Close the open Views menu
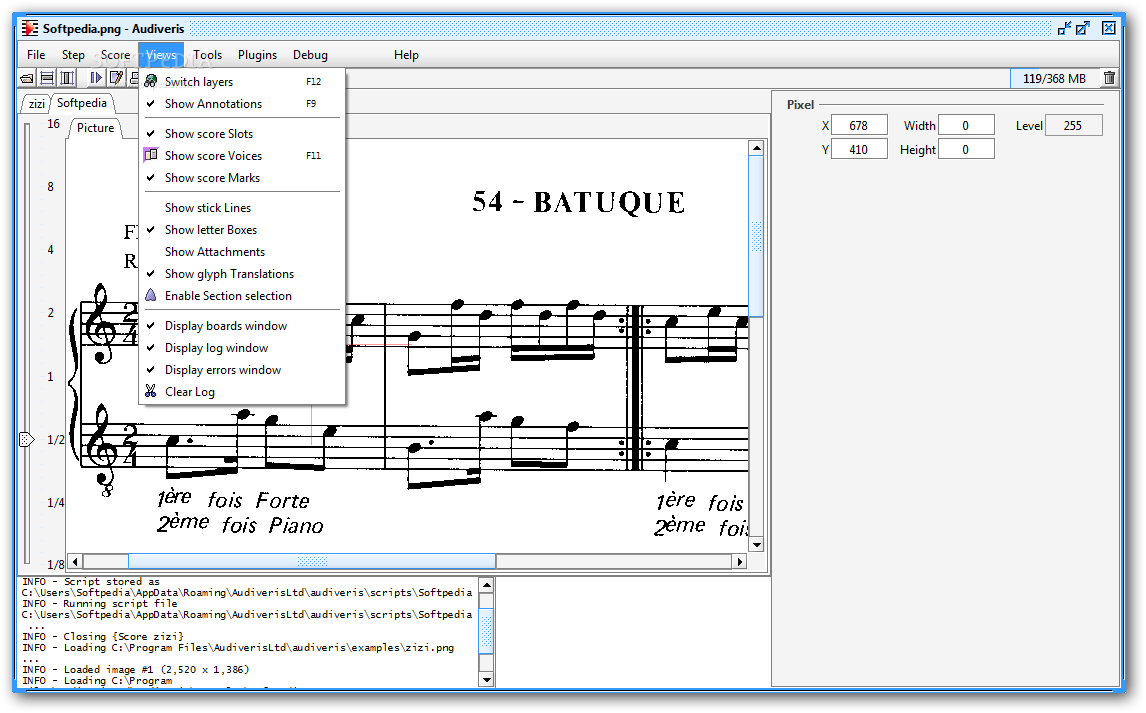 [161, 55]
